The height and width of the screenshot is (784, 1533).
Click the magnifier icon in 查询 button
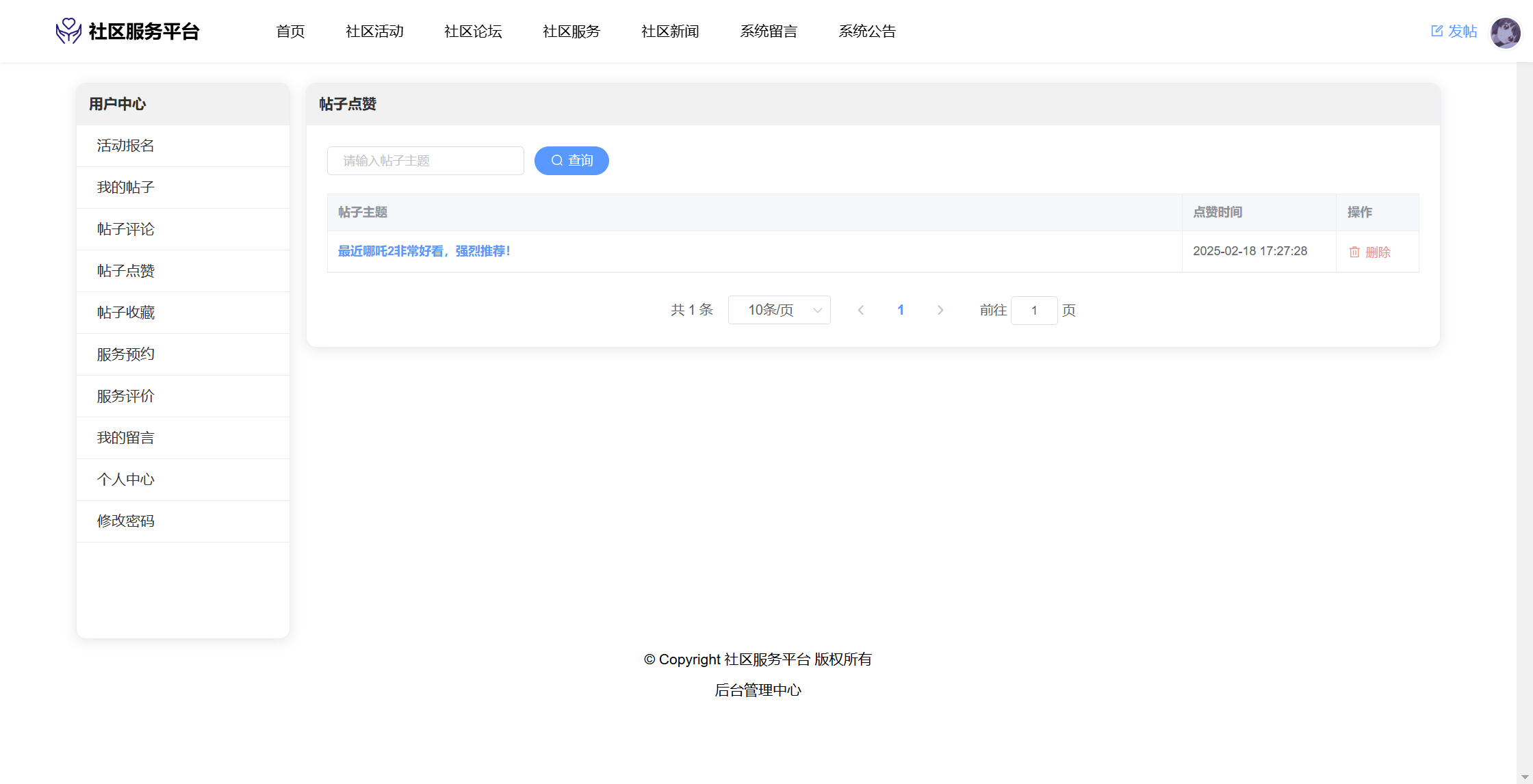click(557, 160)
